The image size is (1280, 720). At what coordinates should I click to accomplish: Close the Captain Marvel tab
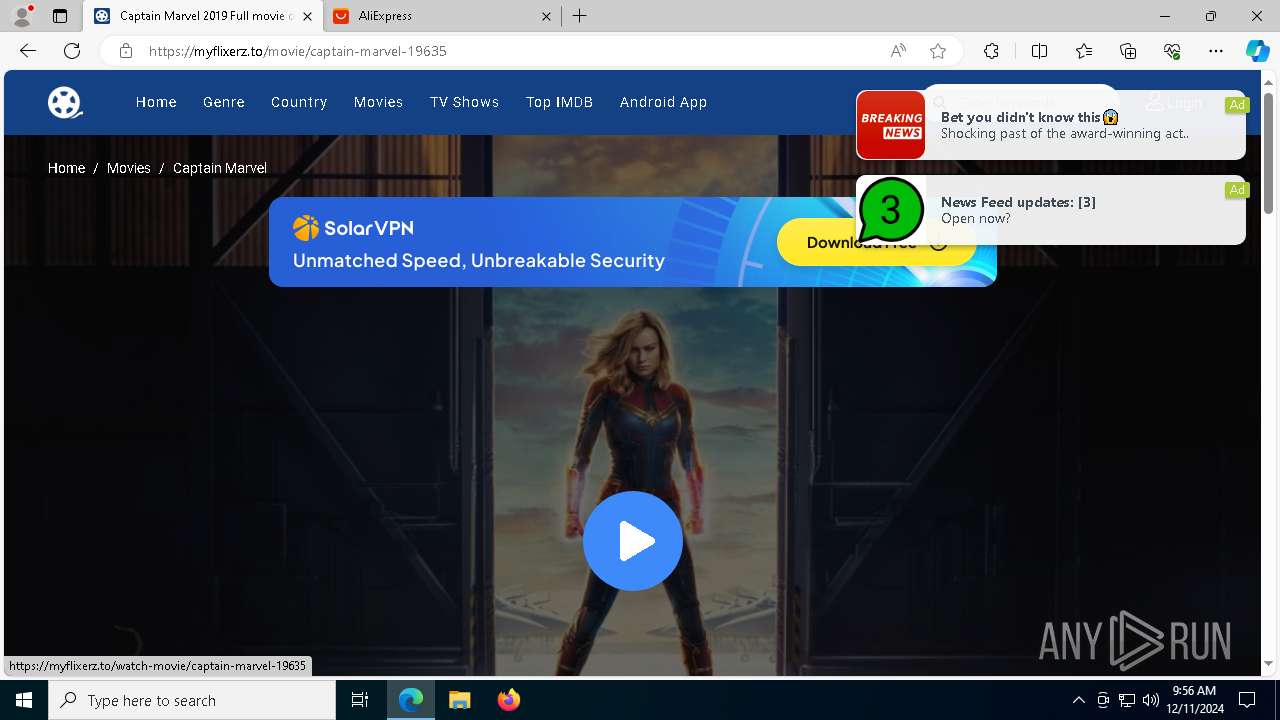[307, 16]
